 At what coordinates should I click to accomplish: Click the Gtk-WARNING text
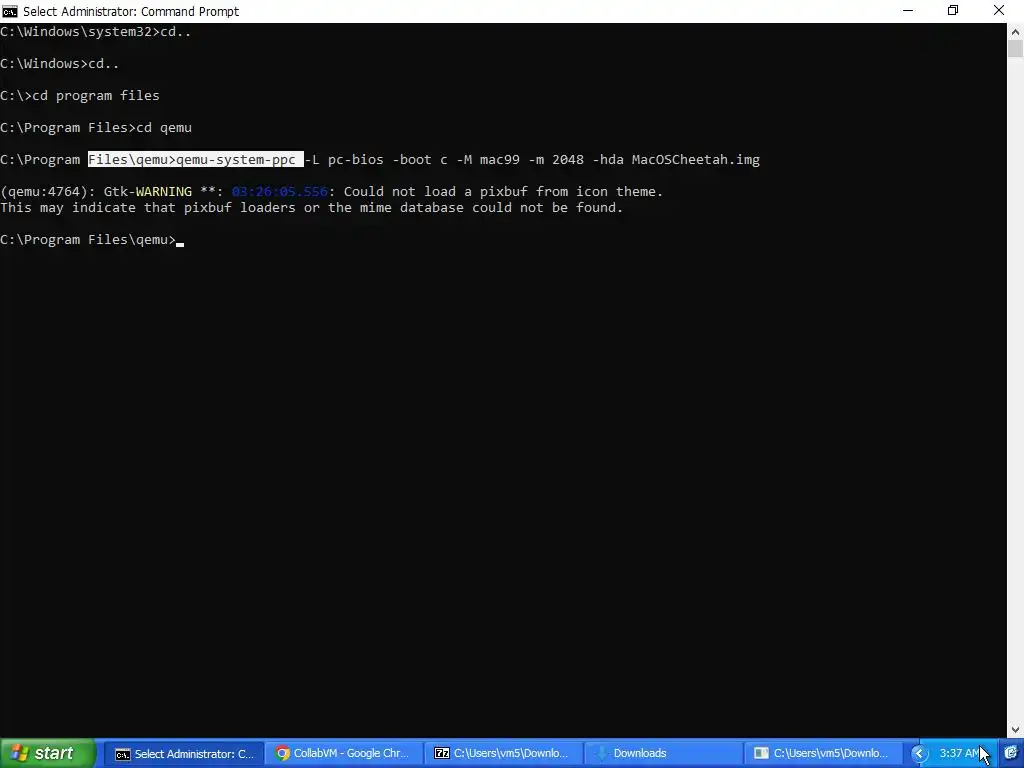(148, 191)
